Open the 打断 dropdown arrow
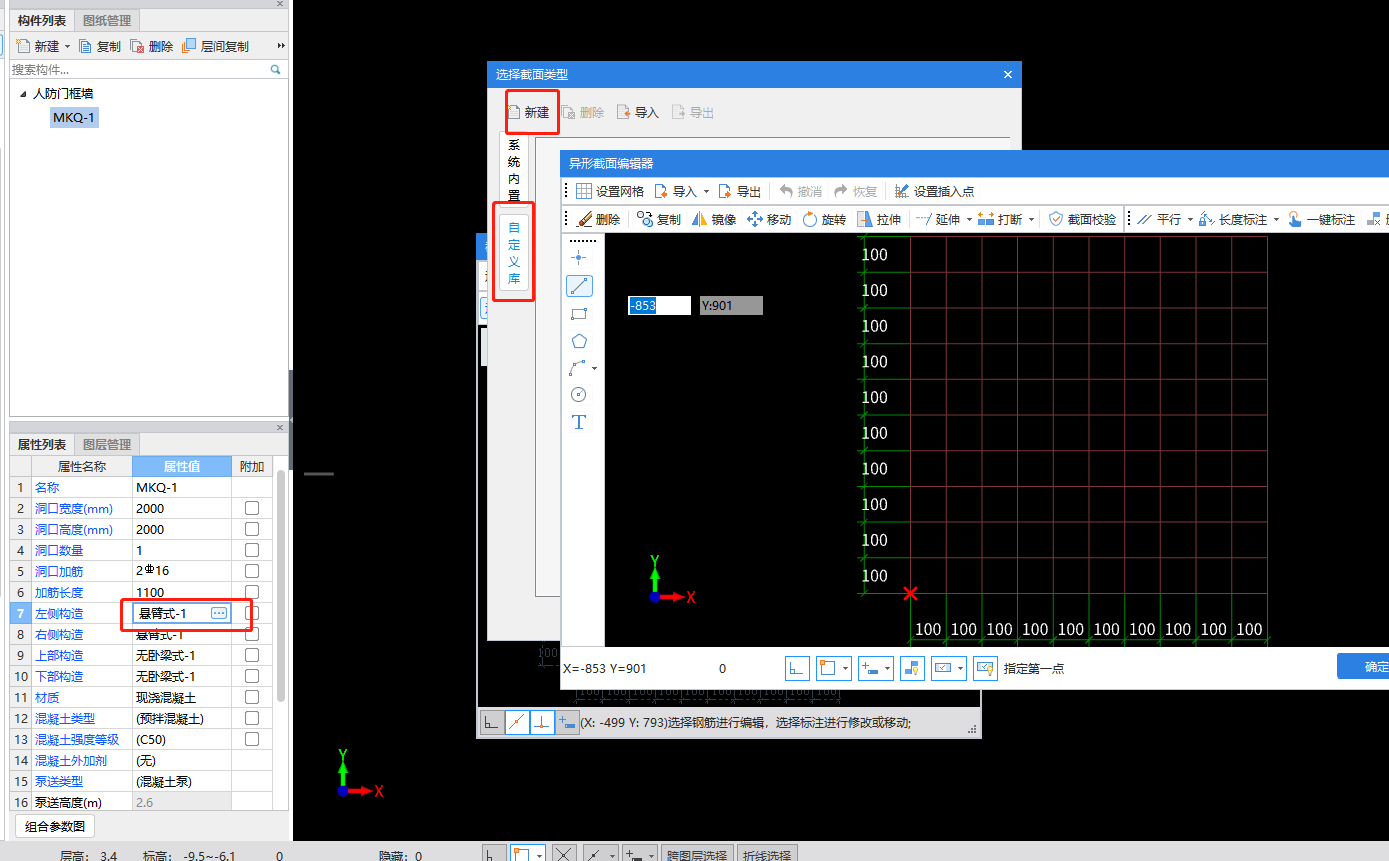This screenshot has width=1389, height=861. 1031,219
